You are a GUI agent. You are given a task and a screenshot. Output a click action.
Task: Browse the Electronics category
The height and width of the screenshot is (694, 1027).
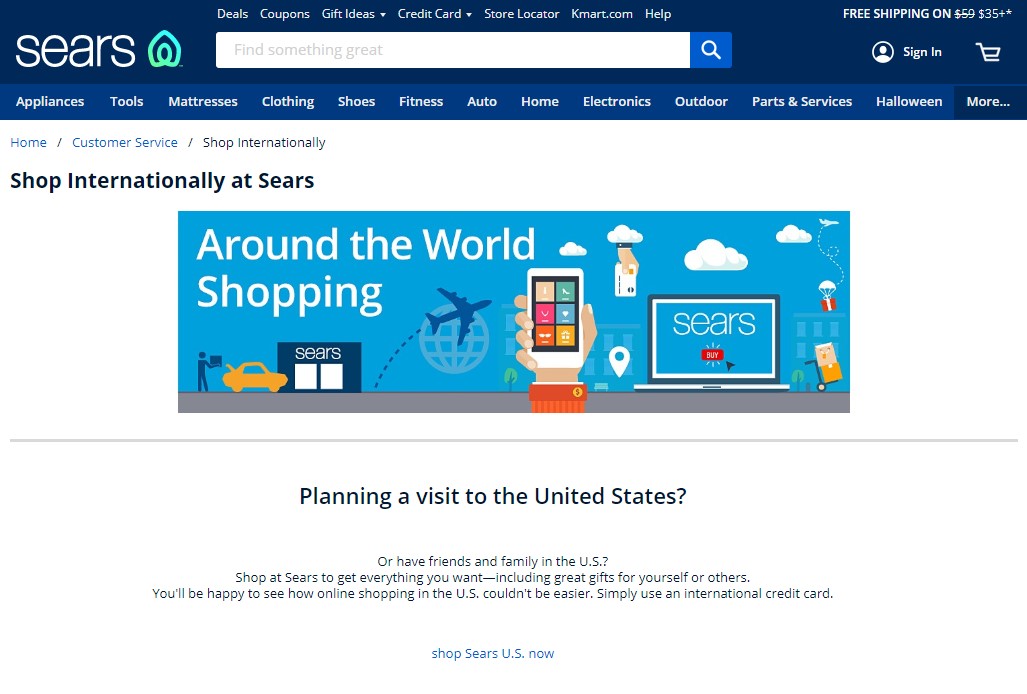(x=616, y=101)
